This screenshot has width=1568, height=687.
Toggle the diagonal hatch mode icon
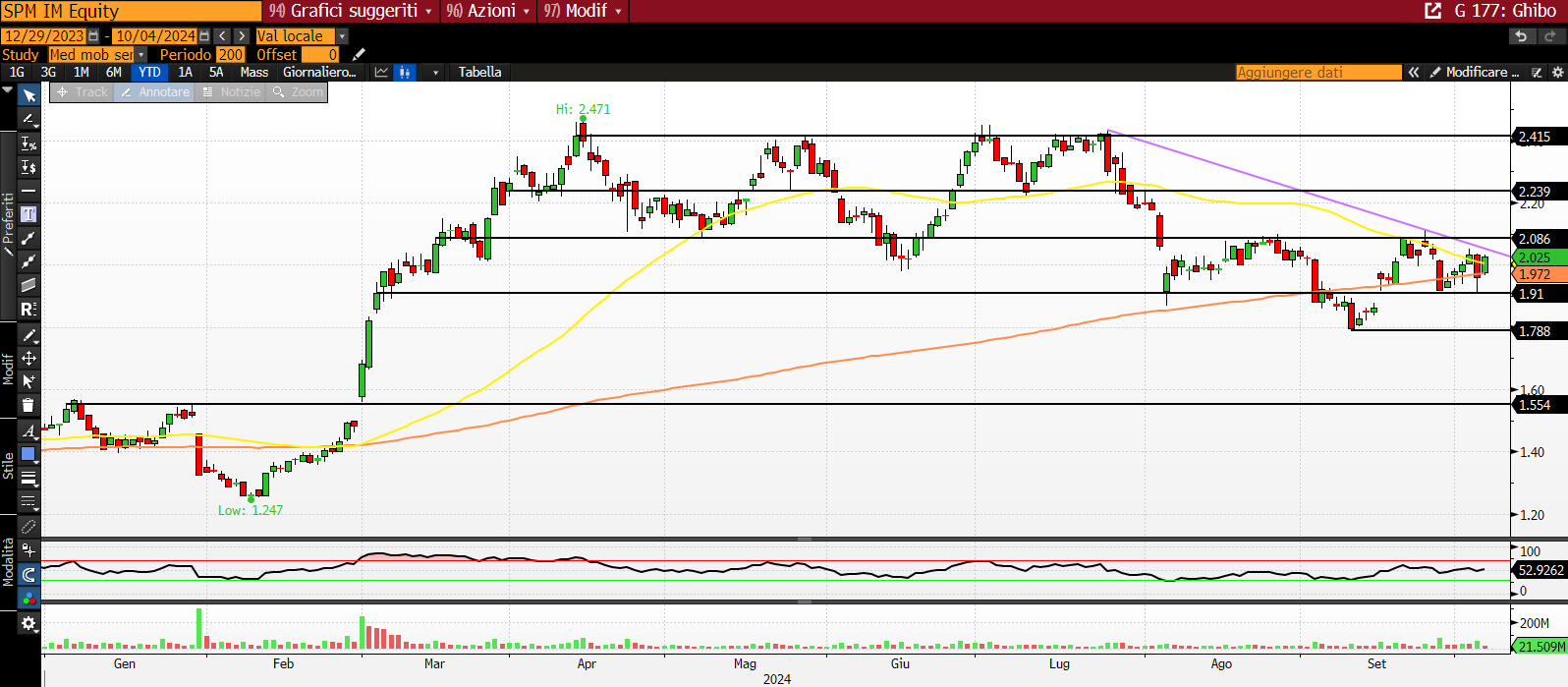[x=28, y=527]
